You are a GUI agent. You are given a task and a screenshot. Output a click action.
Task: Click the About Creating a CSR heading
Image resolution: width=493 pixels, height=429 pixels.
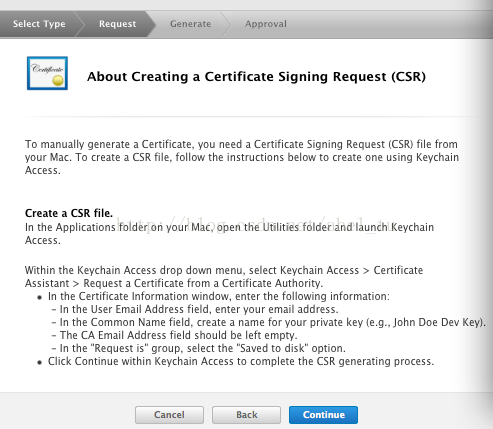(256, 77)
